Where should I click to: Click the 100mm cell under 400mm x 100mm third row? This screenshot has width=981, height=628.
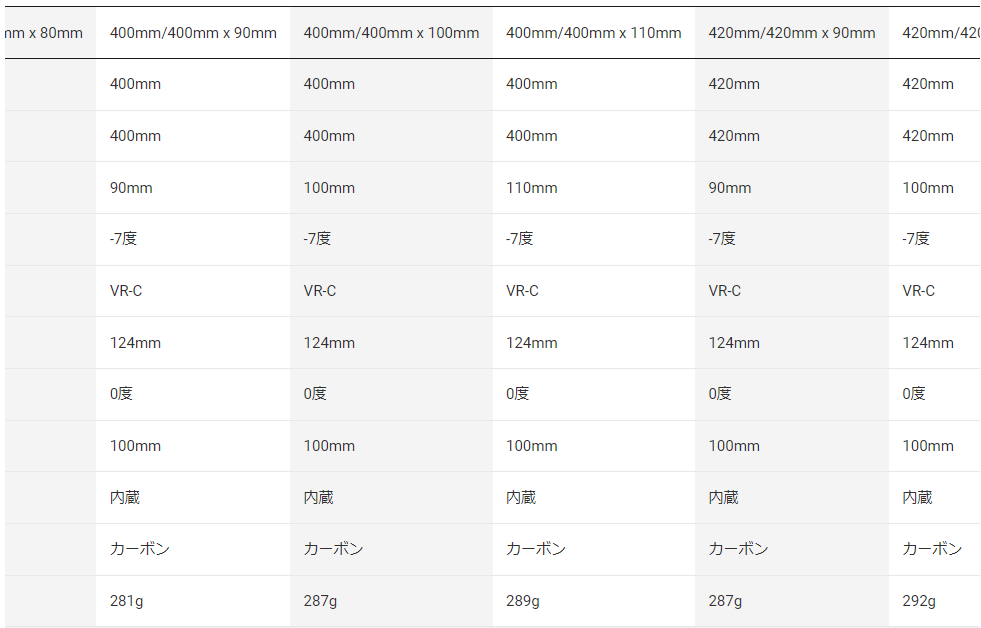point(329,188)
